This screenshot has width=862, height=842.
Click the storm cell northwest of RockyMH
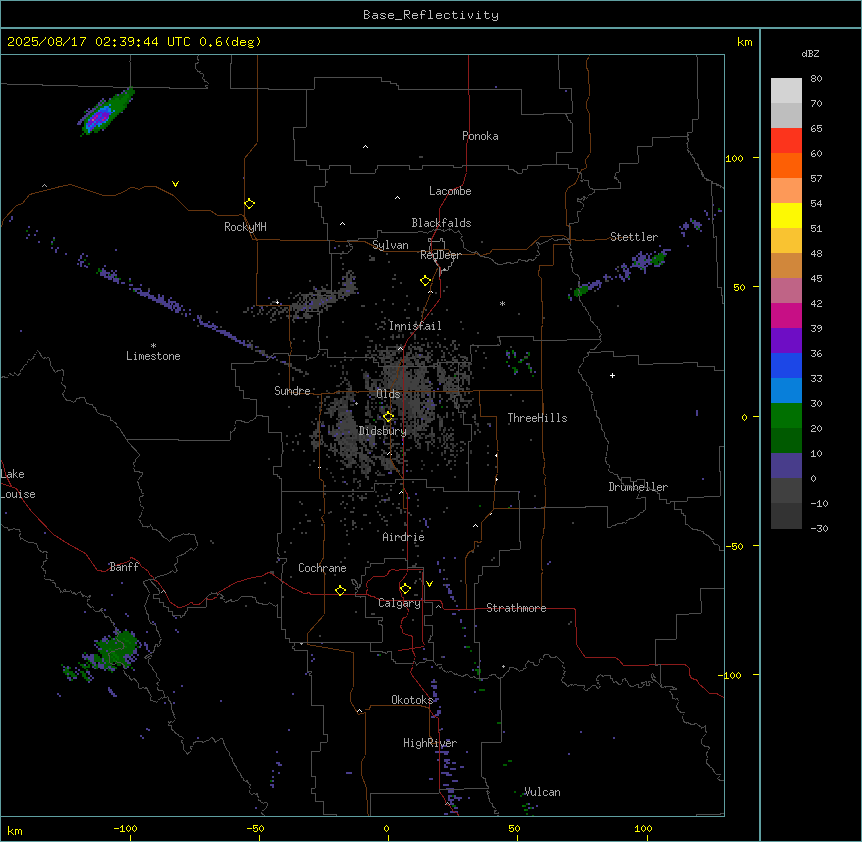[x=106, y=112]
